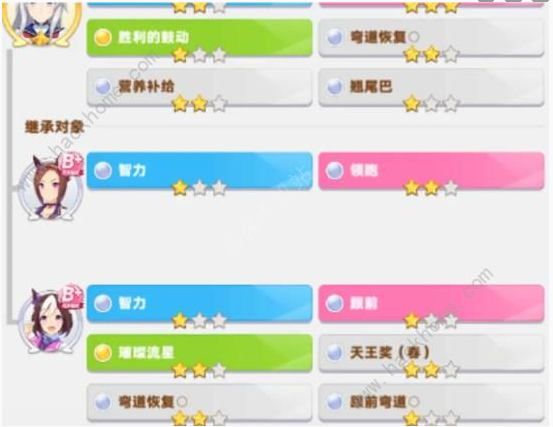Click the gold orb on 璀璨流星

coord(103,352)
